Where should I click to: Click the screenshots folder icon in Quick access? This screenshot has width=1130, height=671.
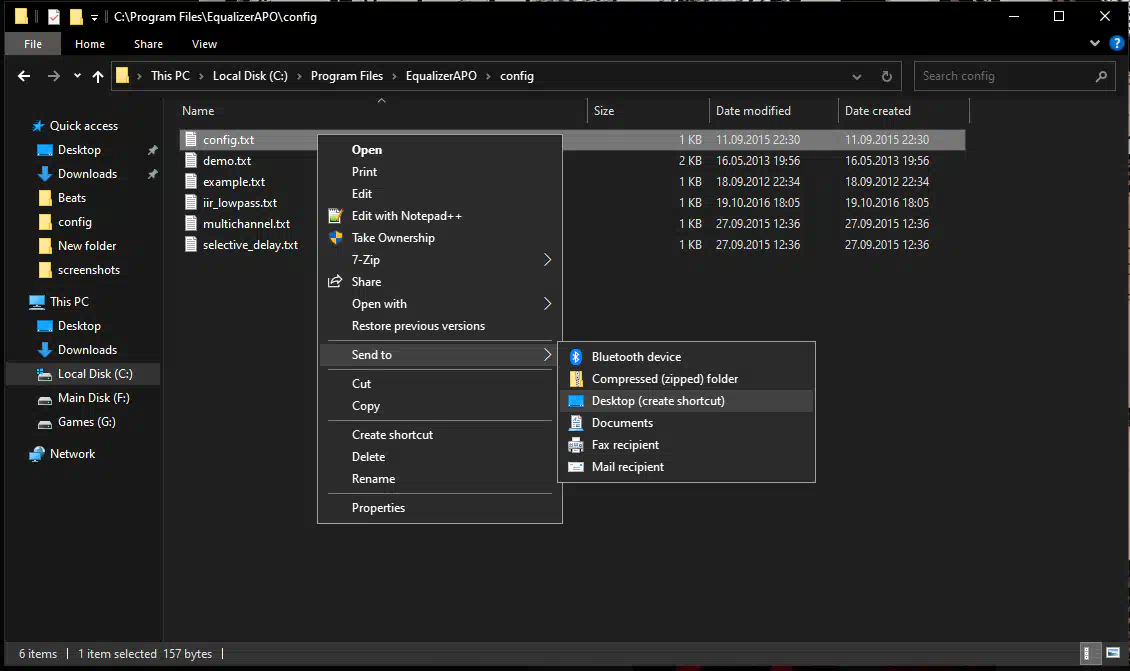pyautogui.click(x=45, y=270)
